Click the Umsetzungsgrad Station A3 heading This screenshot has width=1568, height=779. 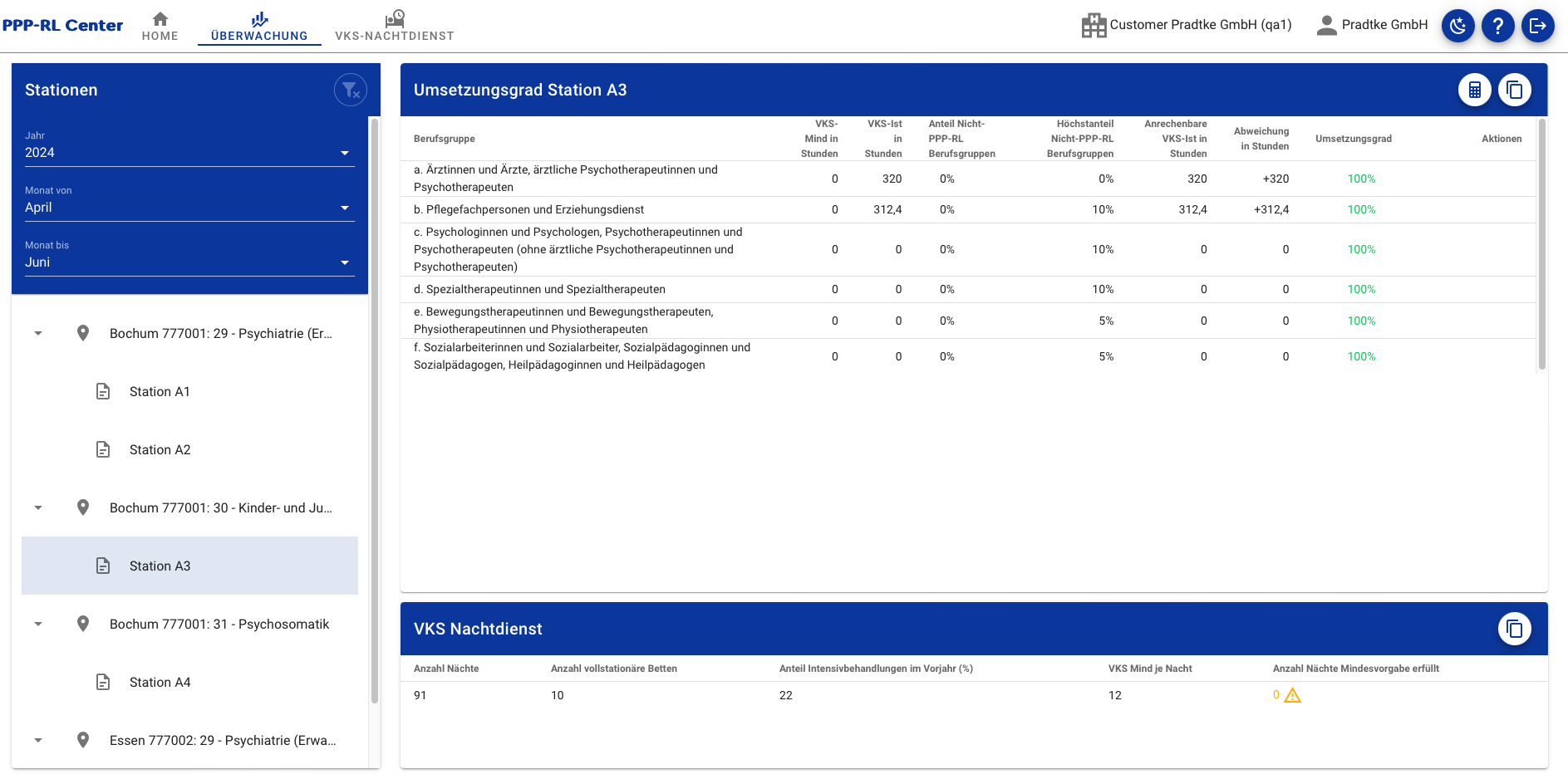click(x=520, y=90)
